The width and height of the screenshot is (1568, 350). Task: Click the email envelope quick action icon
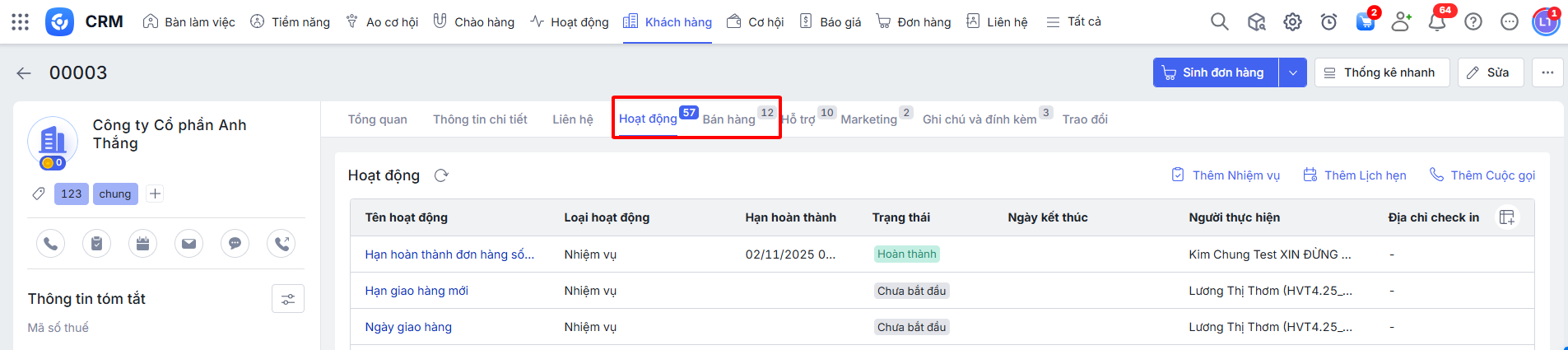click(x=188, y=244)
